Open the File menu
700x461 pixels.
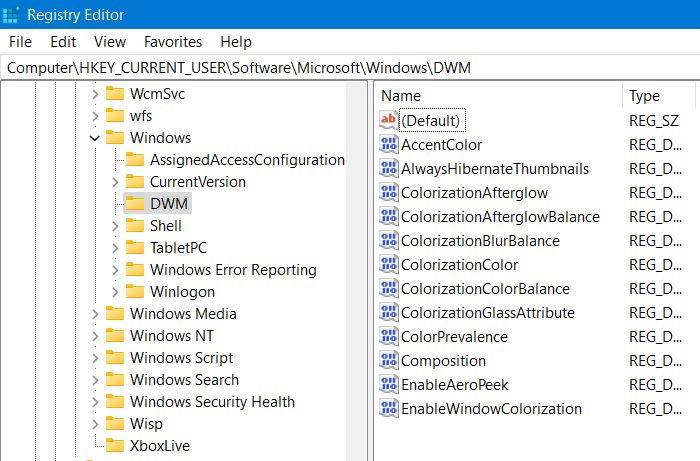pos(21,42)
